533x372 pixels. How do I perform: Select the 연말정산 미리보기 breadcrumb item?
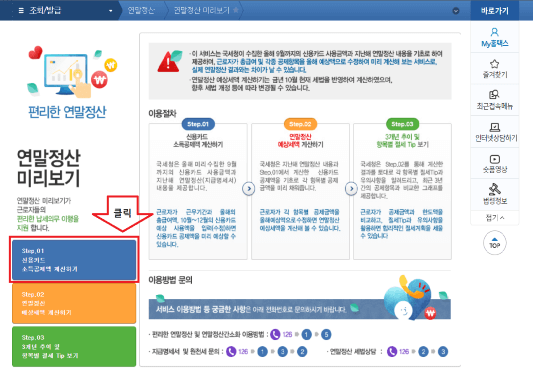coord(202,11)
